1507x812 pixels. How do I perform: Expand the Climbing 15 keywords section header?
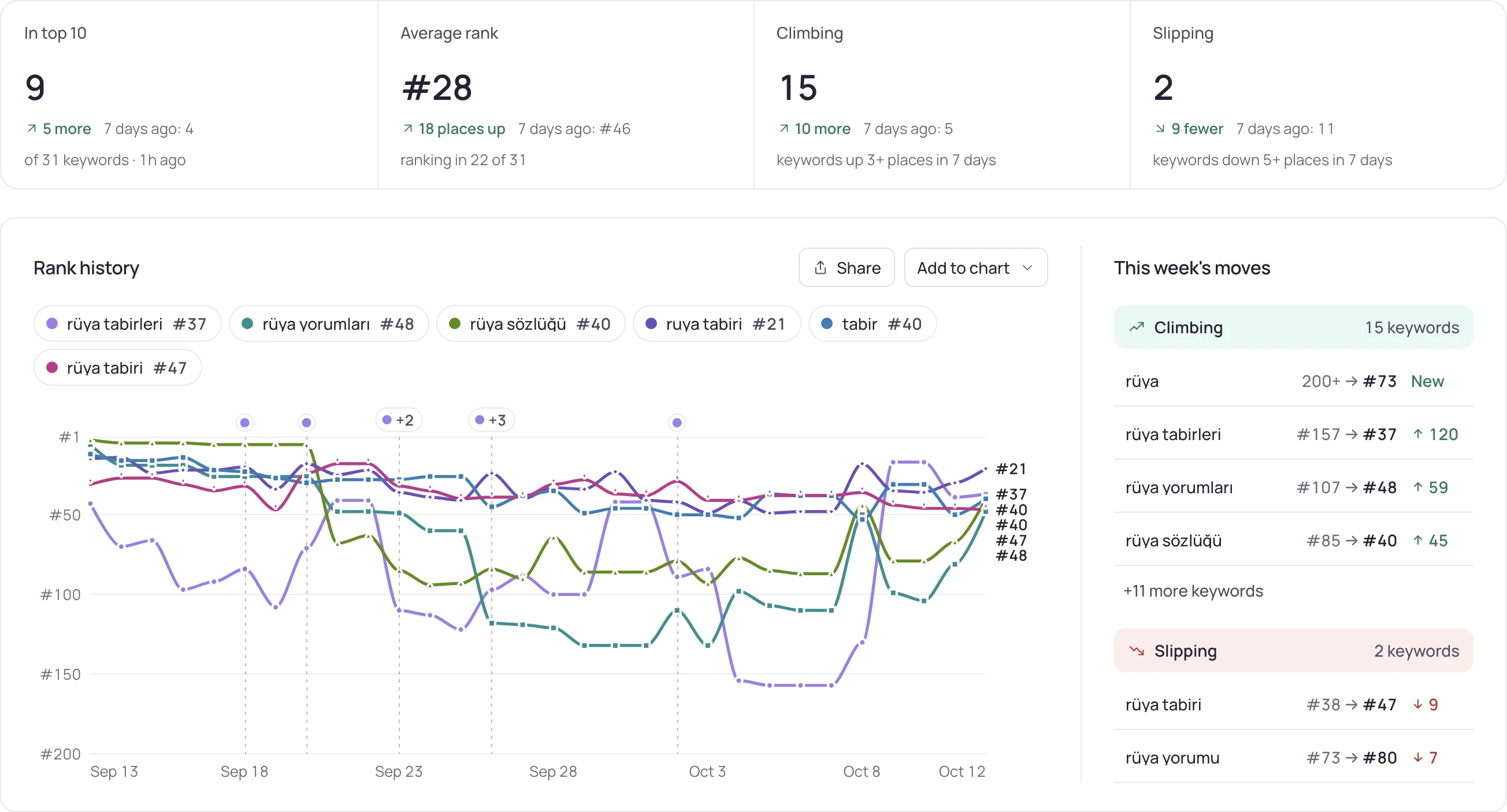coord(1293,327)
